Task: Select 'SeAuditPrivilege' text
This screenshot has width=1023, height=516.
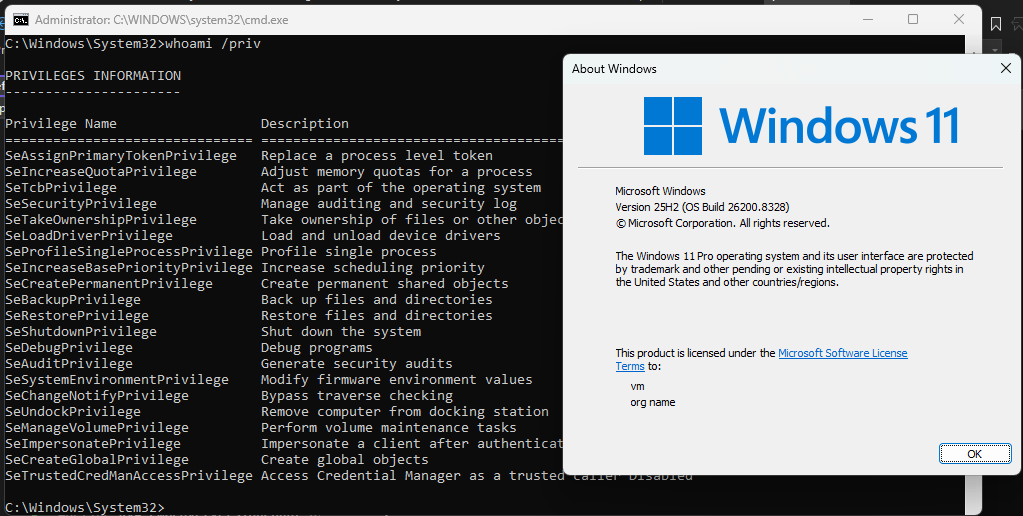Action: click(69, 363)
